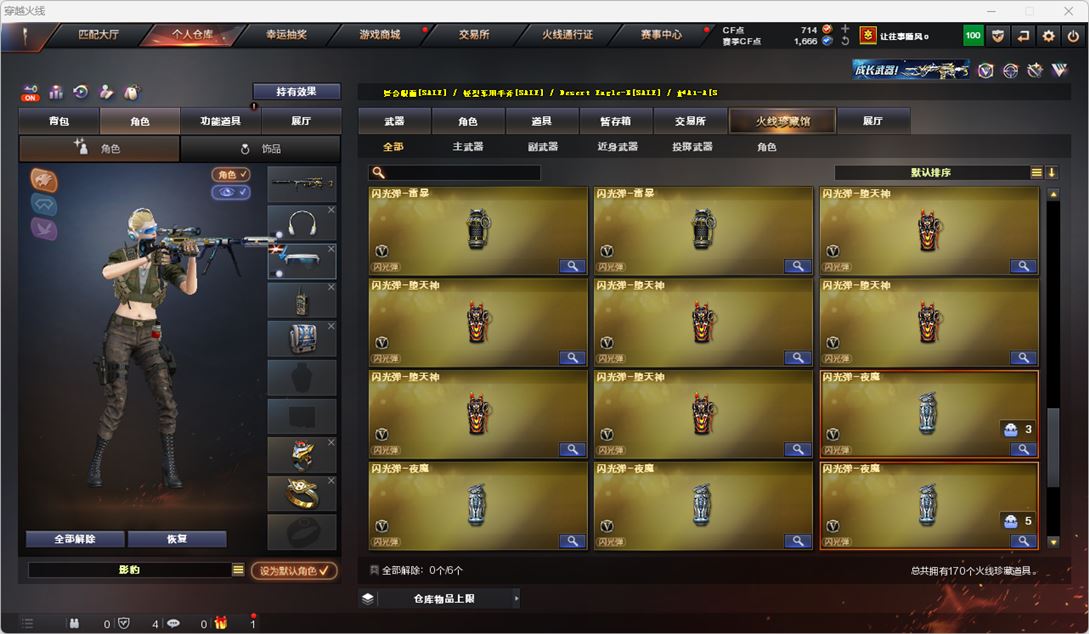Click the gift box icon in status bar
This screenshot has height=634, width=1089.
[x=221, y=623]
